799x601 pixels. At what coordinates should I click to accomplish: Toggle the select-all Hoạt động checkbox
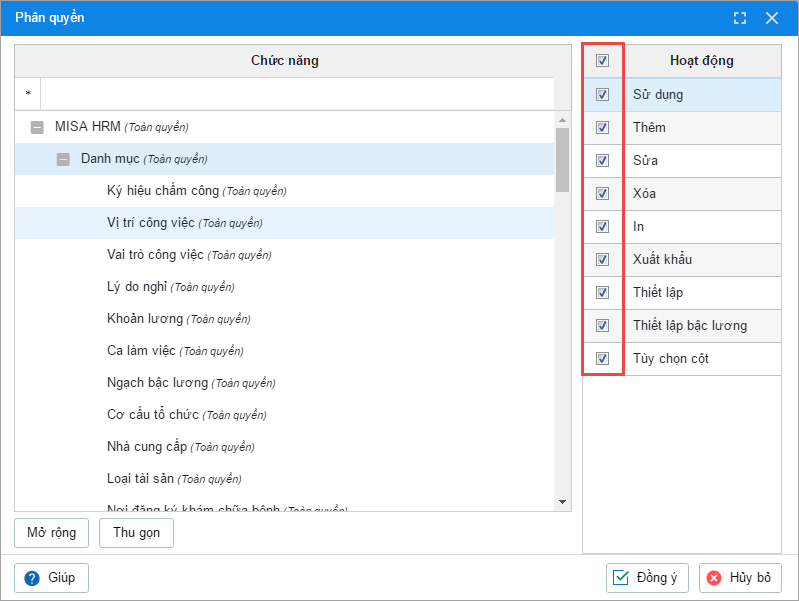(x=602, y=61)
